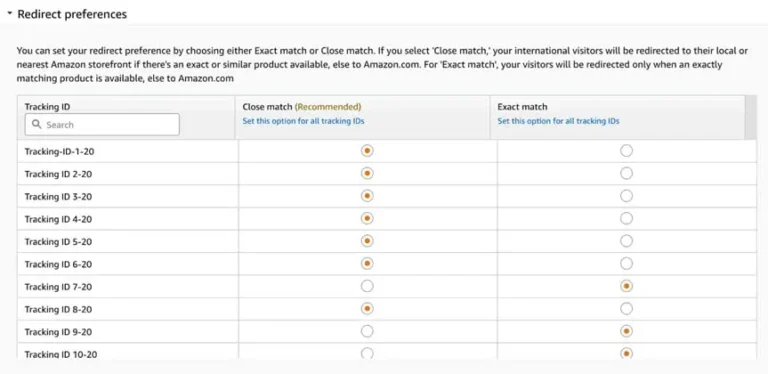Select Exact match for Tracking ID 5-20
768x374 pixels.
626,241
